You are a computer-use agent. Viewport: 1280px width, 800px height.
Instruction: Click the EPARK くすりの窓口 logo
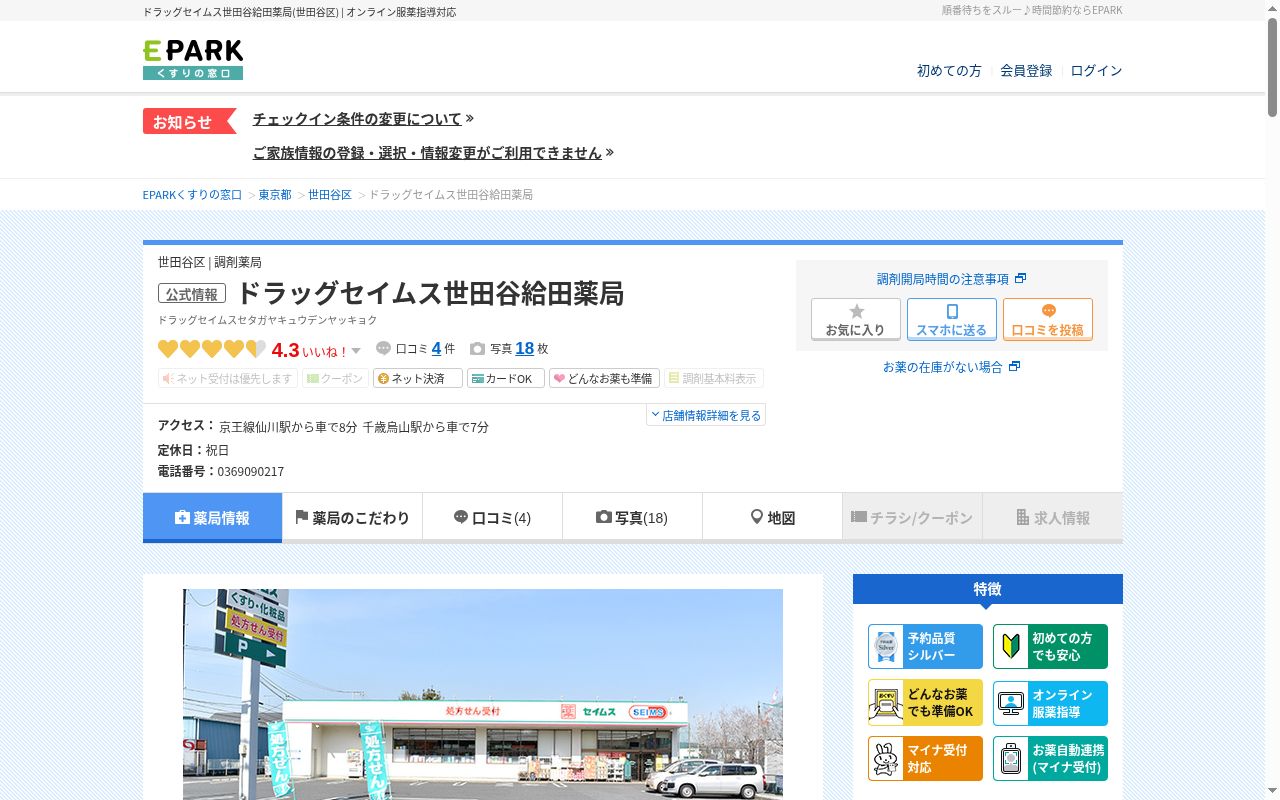click(193, 60)
